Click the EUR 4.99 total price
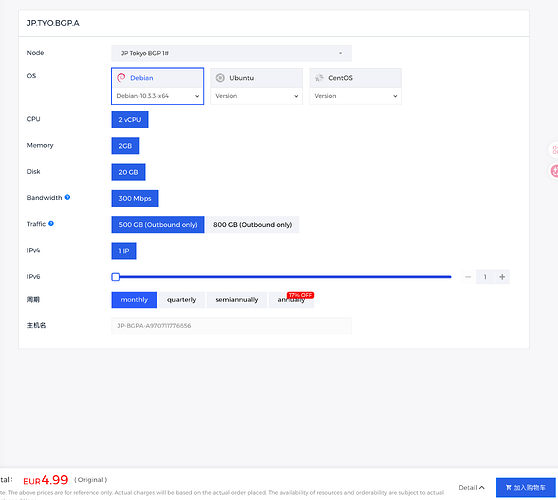This screenshot has width=558, height=500. tap(46, 480)
